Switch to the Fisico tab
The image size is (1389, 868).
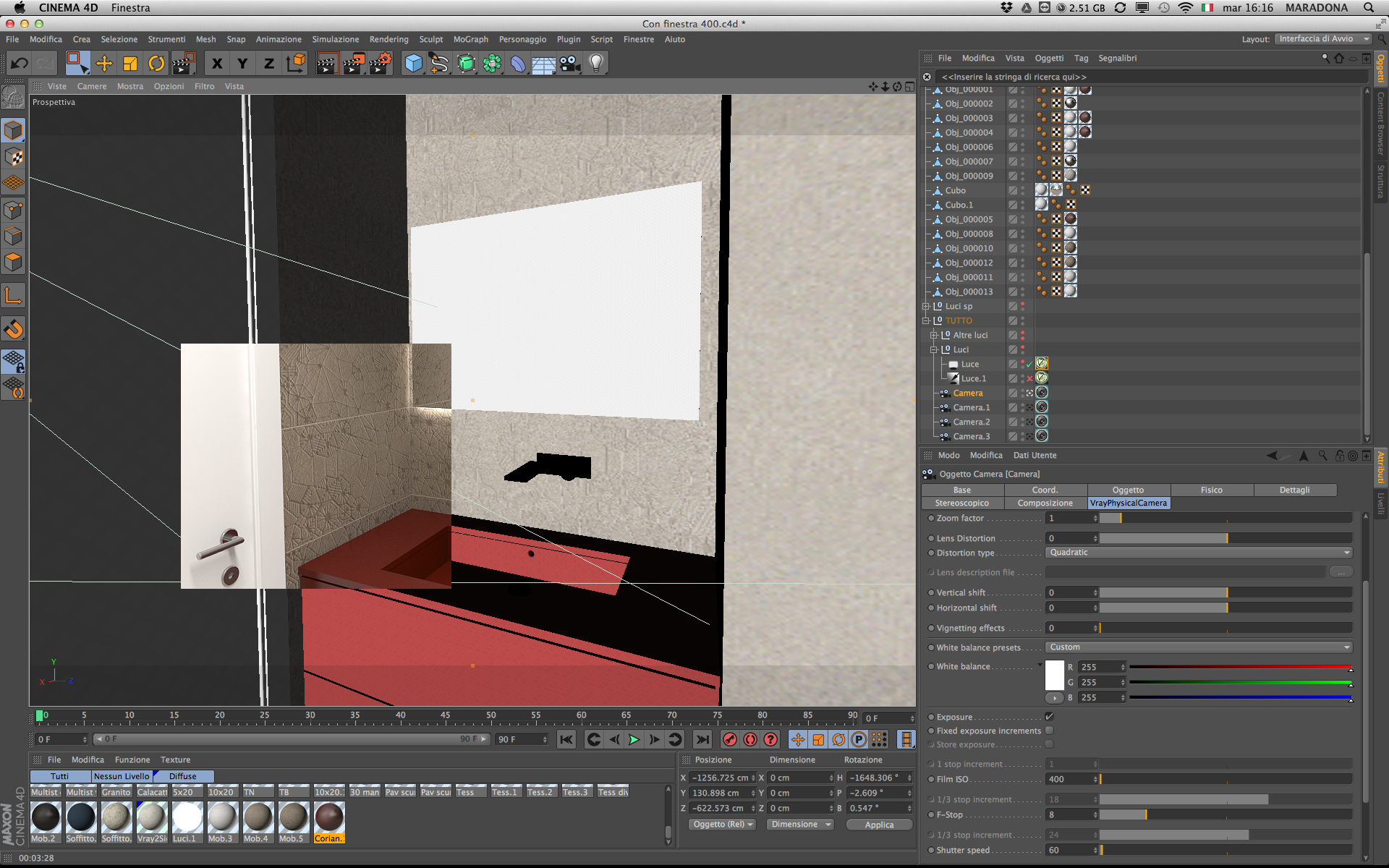(1211, 490)
